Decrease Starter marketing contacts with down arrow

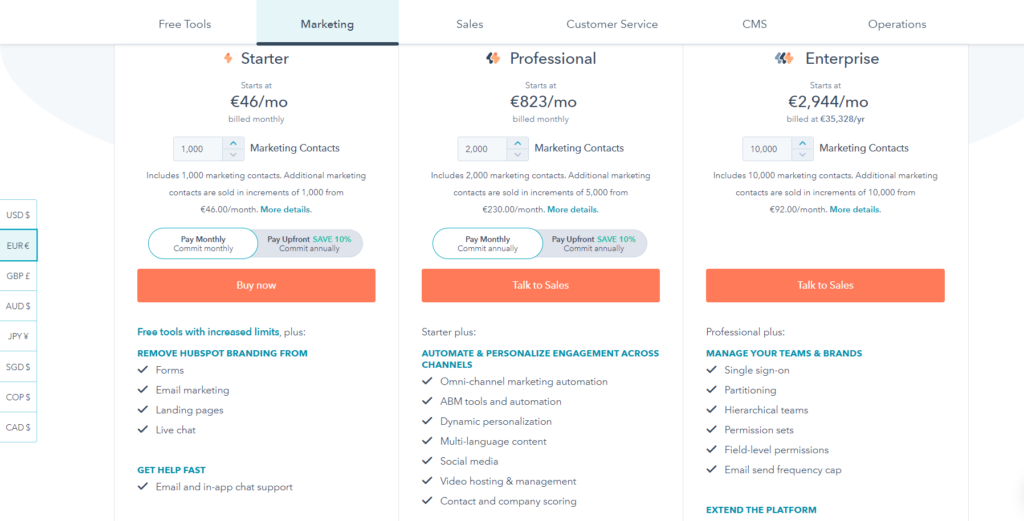[233, 155]
